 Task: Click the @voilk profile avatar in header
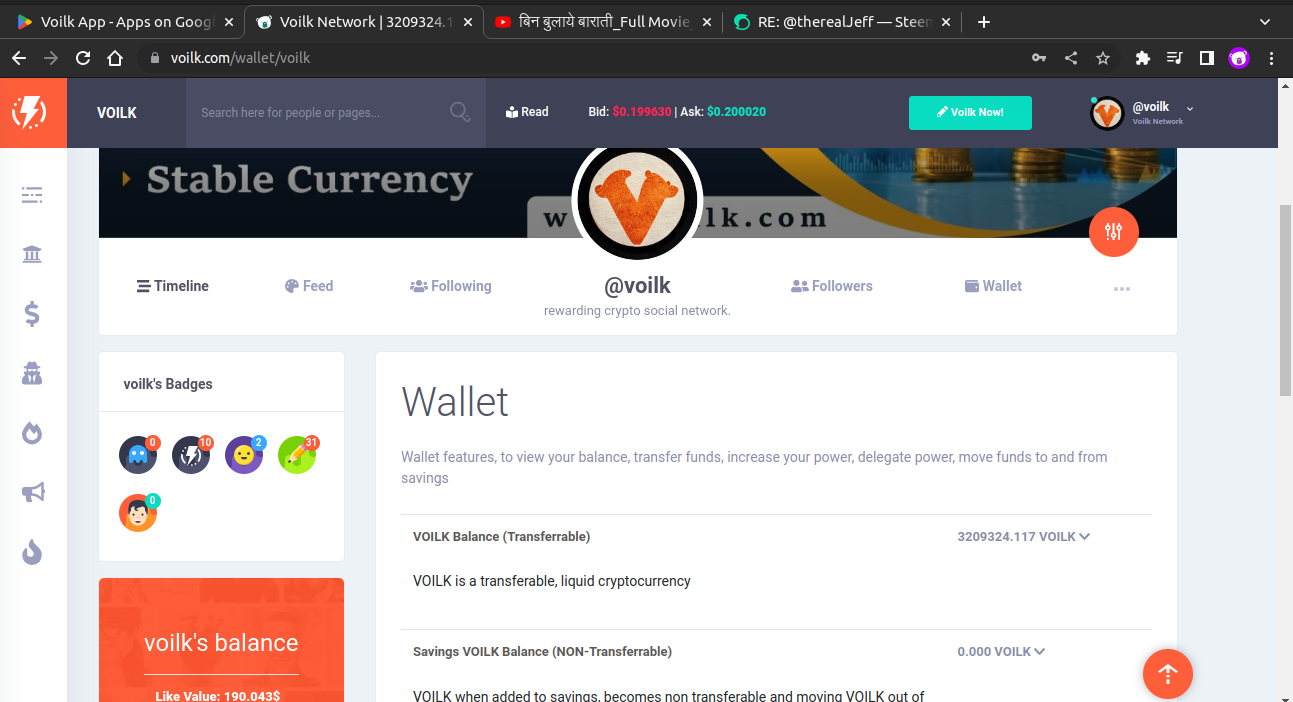pos(1107,113)
